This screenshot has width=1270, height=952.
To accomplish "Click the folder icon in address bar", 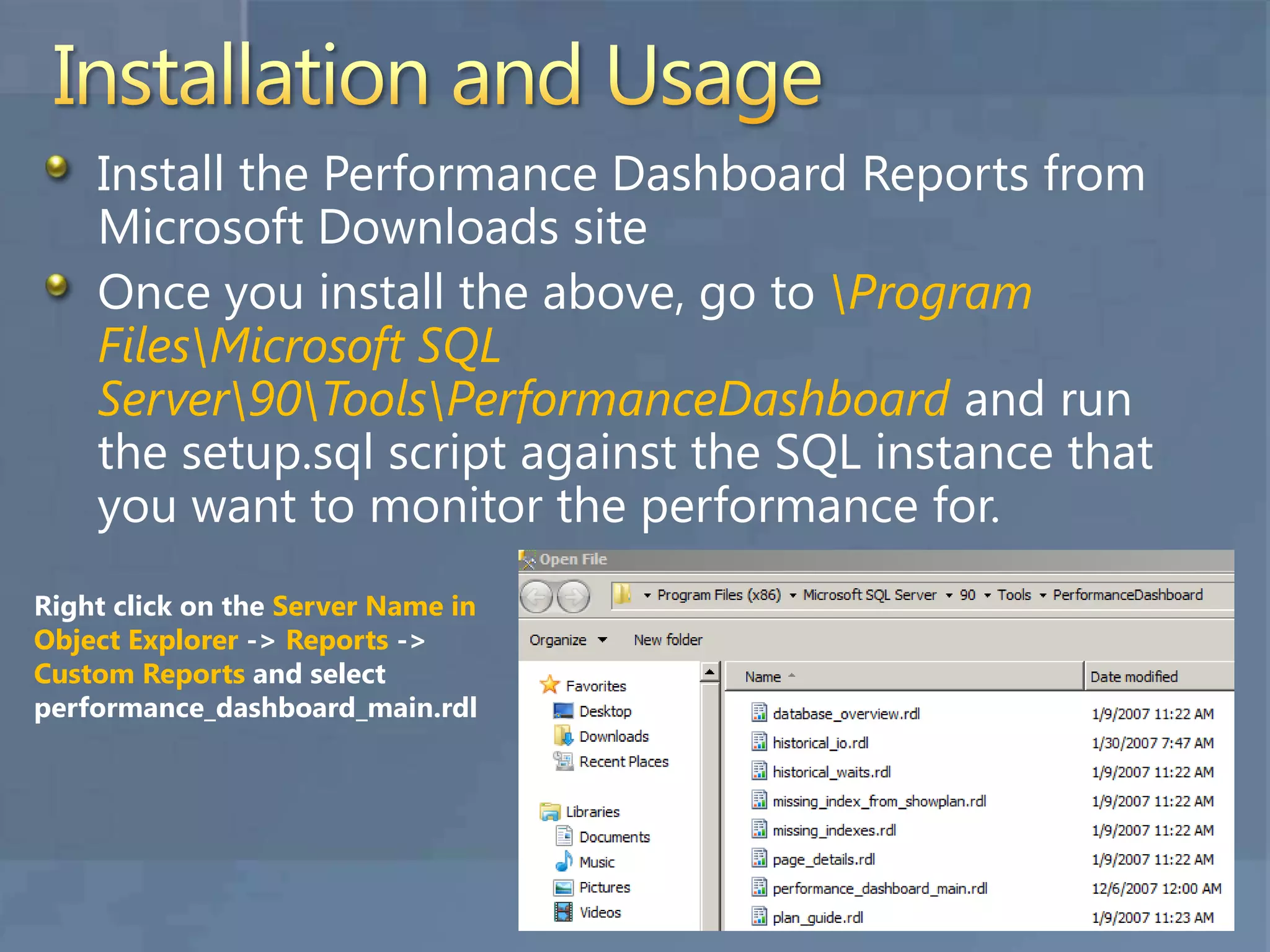I will point(622,594).
